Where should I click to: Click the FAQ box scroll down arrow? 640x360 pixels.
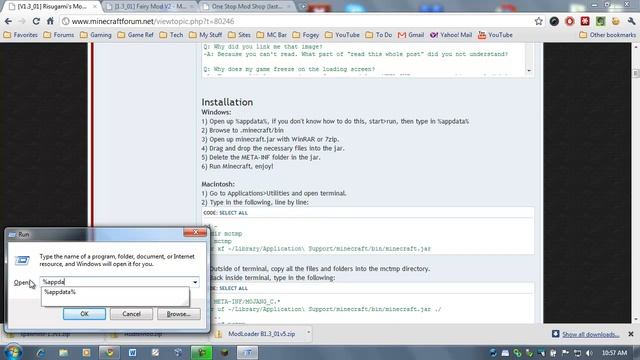click(x=529, y=71)
